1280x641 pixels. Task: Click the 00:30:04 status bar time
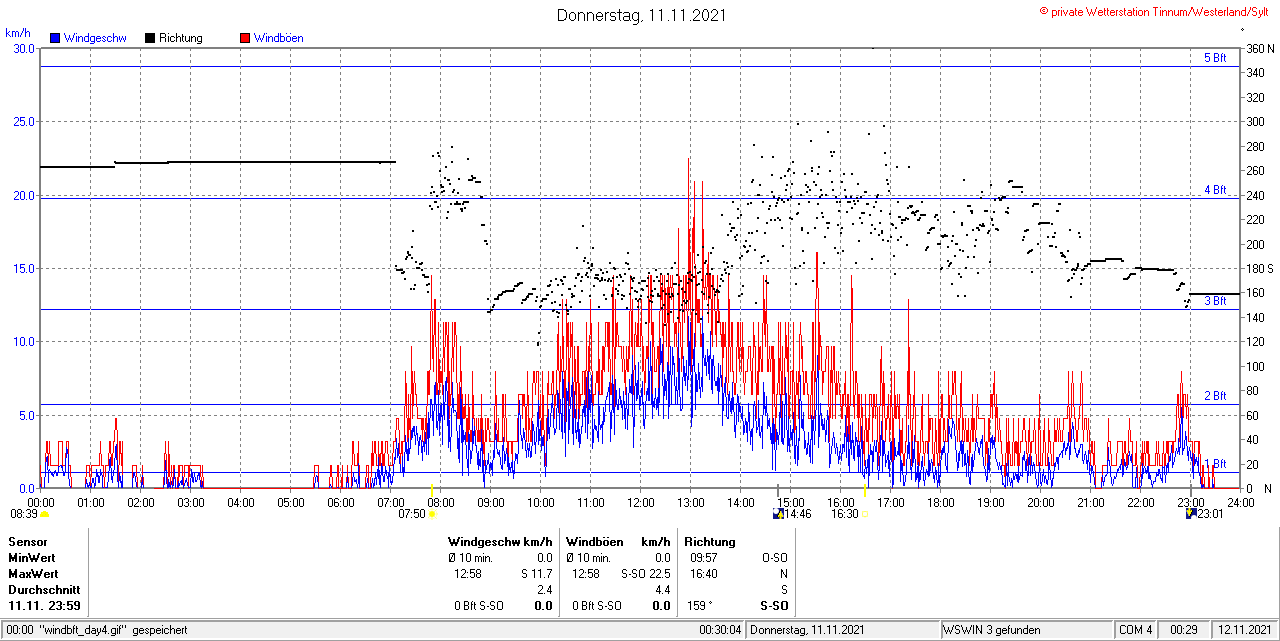720,630
